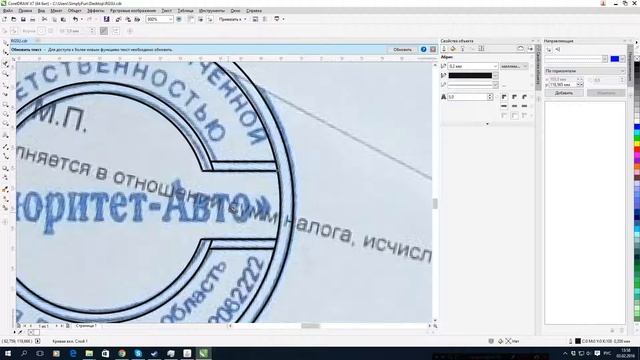Choose the mitered corners outline icon

(x=504, y=97)
